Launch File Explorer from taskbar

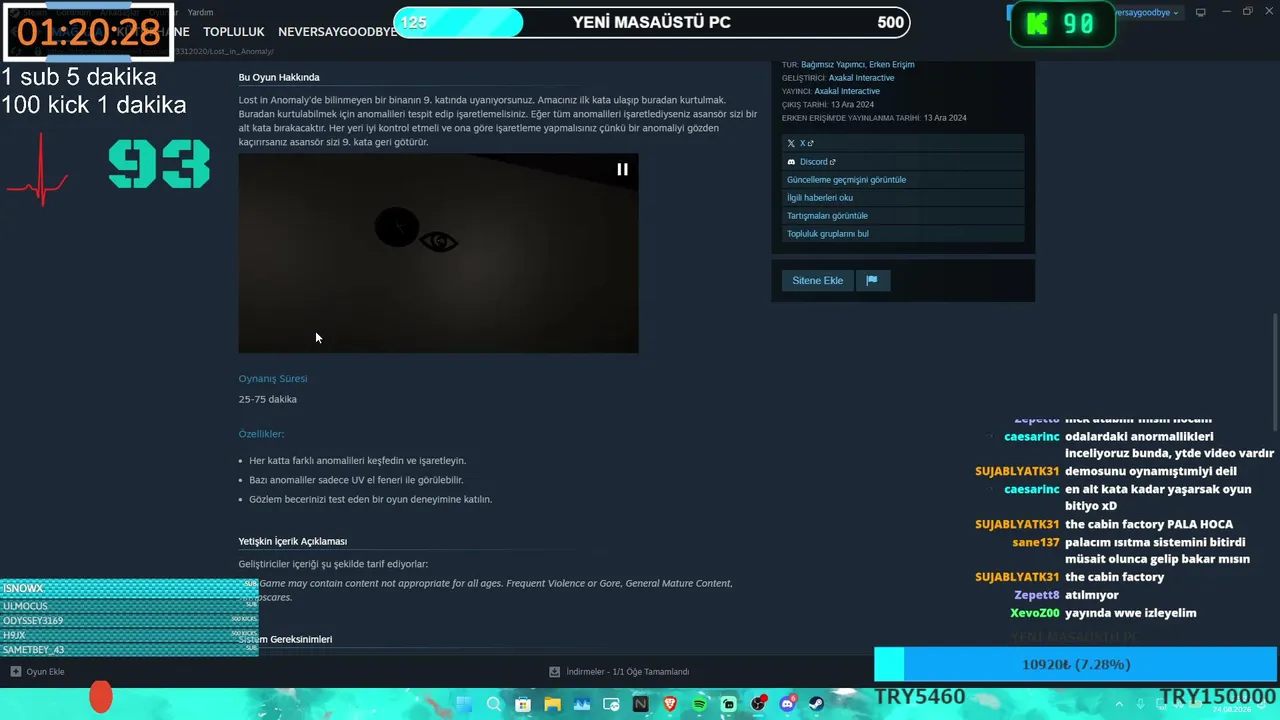point(552,704)
